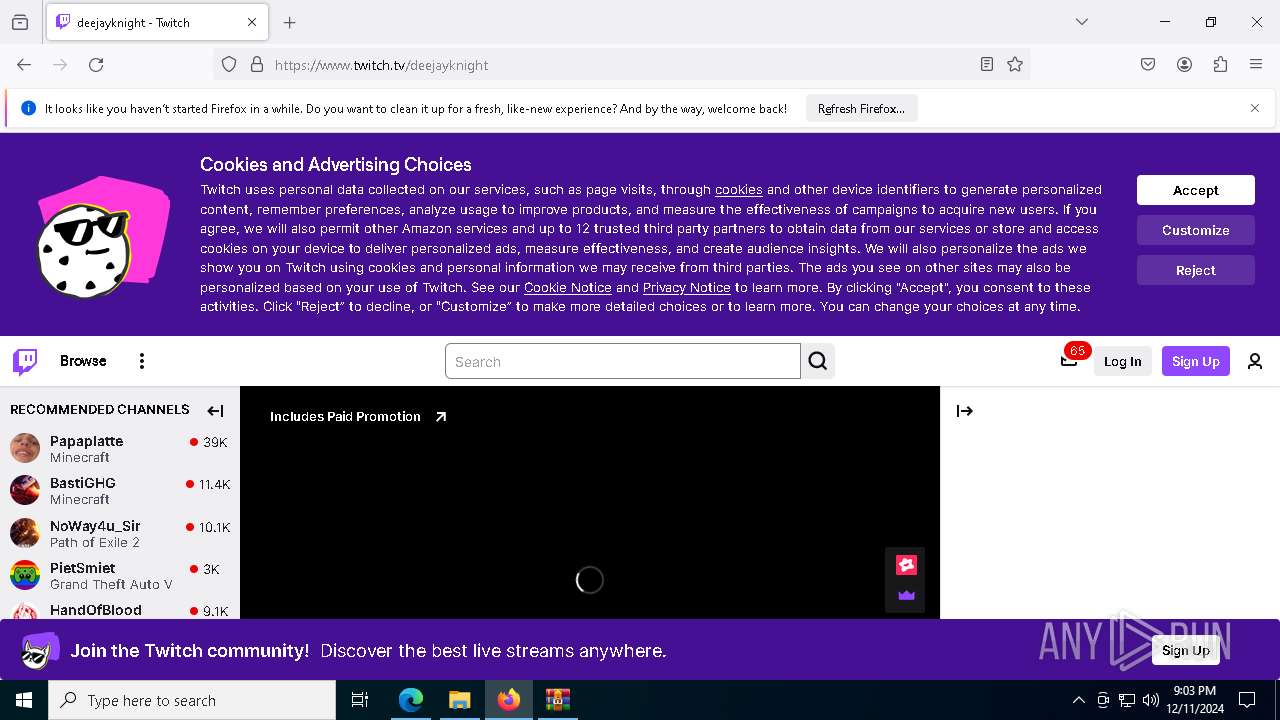Open Papaplatte channel avatar
Viewport: 1280px width, 720px height.
coord(25,448)
